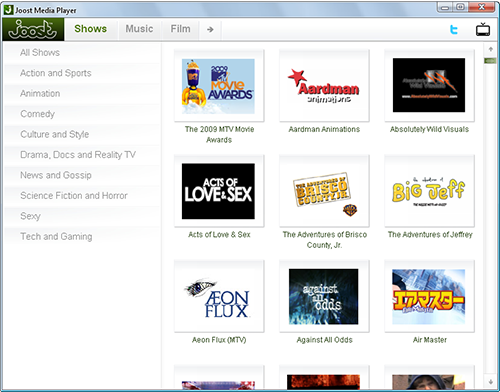Select Animation category
Image resolution: width=500 pixels, height=392 pixels.
click(82, 93)
